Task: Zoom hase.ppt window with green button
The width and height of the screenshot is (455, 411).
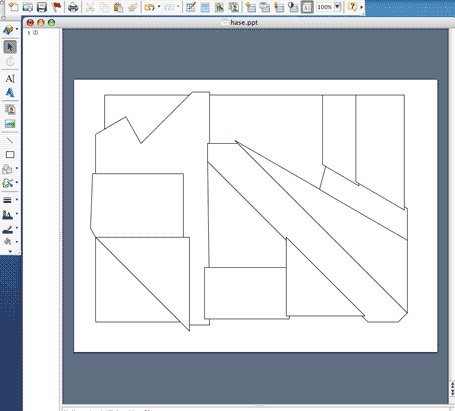Action: 51,22
